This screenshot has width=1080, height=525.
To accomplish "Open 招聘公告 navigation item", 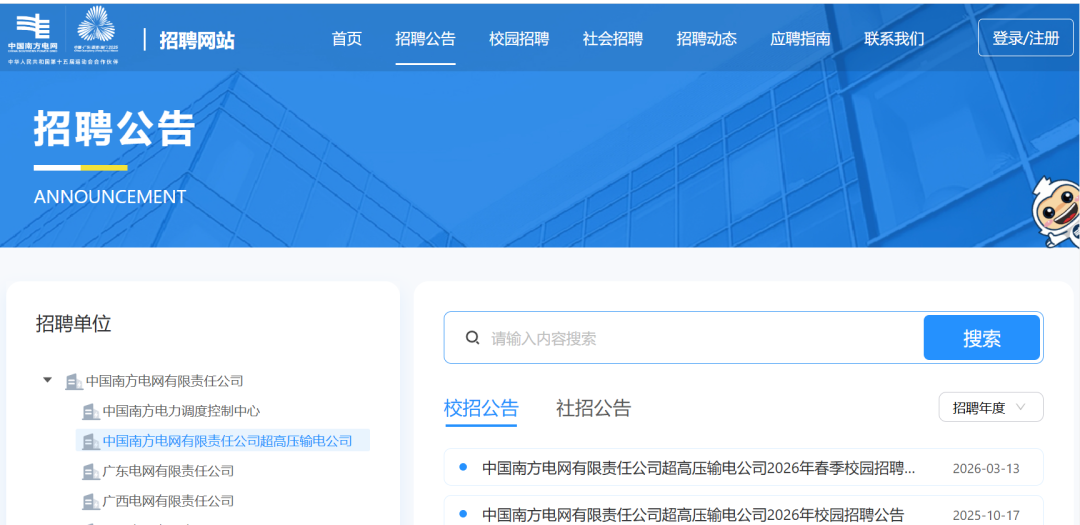I will pos(426,39).
